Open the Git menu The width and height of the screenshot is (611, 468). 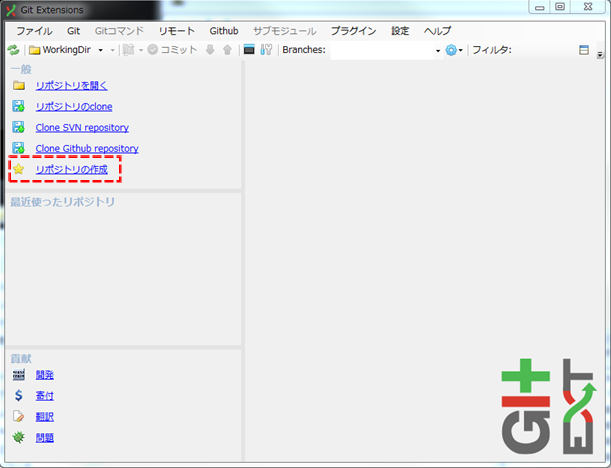pyautogui.click(x=73, y=31)
